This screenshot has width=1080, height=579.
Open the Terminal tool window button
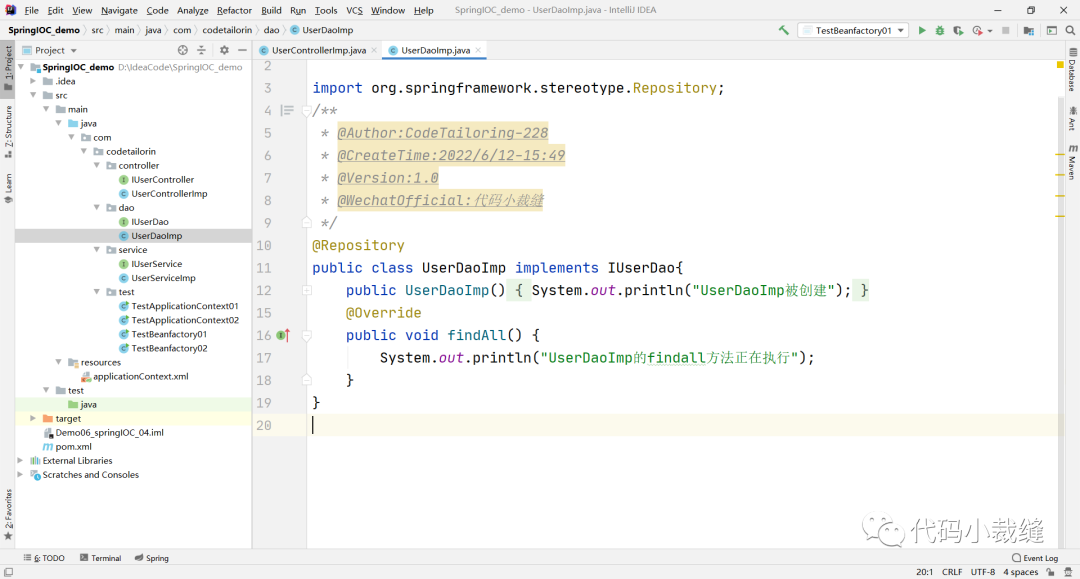pos(101,558)
